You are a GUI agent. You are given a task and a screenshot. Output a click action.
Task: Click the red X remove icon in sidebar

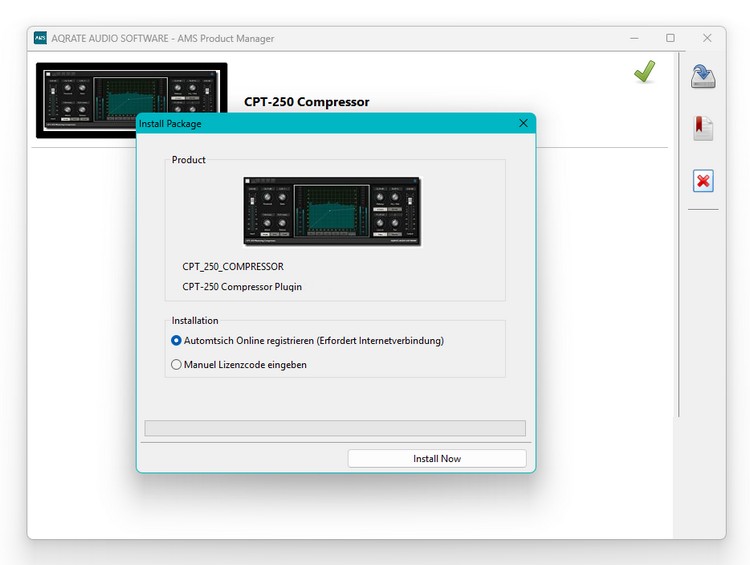coord(703,181)
